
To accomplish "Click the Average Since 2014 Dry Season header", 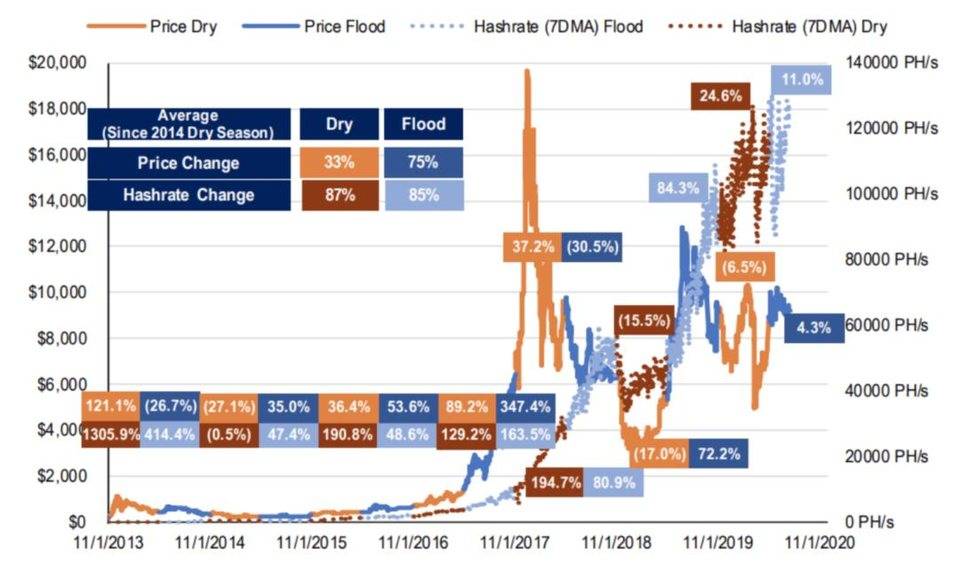I will (x=189, y=124).
